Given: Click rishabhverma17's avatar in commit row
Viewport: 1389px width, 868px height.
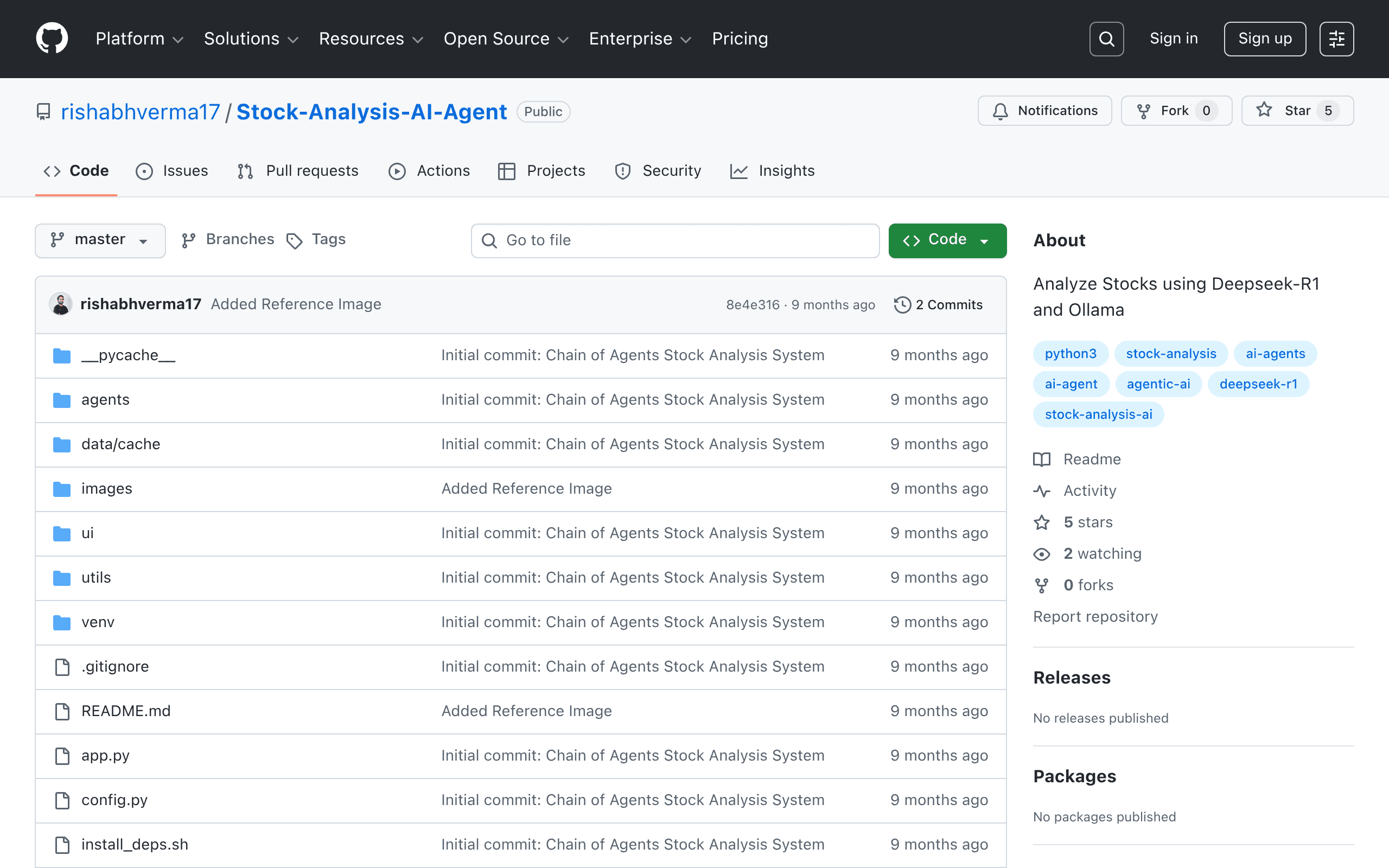Looking at the screenshot, I should (x=61, y=304).
